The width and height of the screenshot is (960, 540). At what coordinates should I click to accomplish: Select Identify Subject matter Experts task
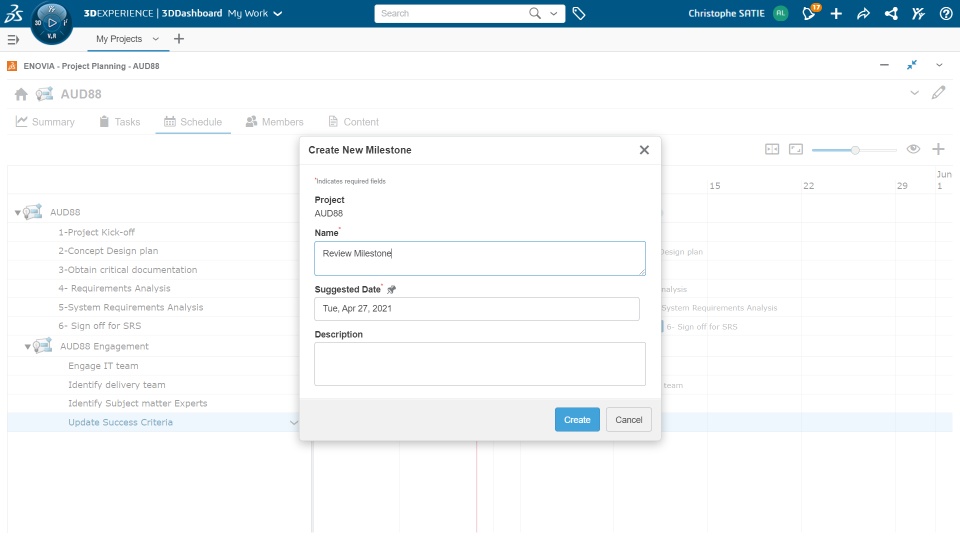pos(138,403)
